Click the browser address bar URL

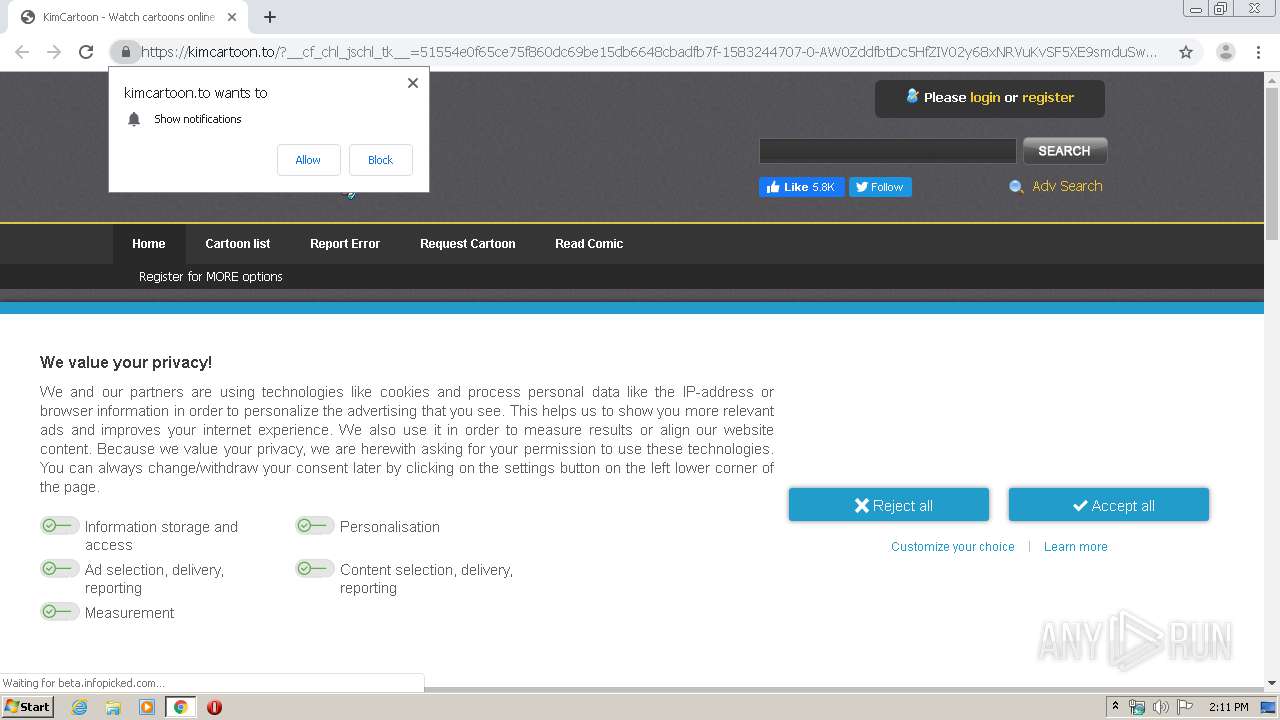click(x=650, y=52)
